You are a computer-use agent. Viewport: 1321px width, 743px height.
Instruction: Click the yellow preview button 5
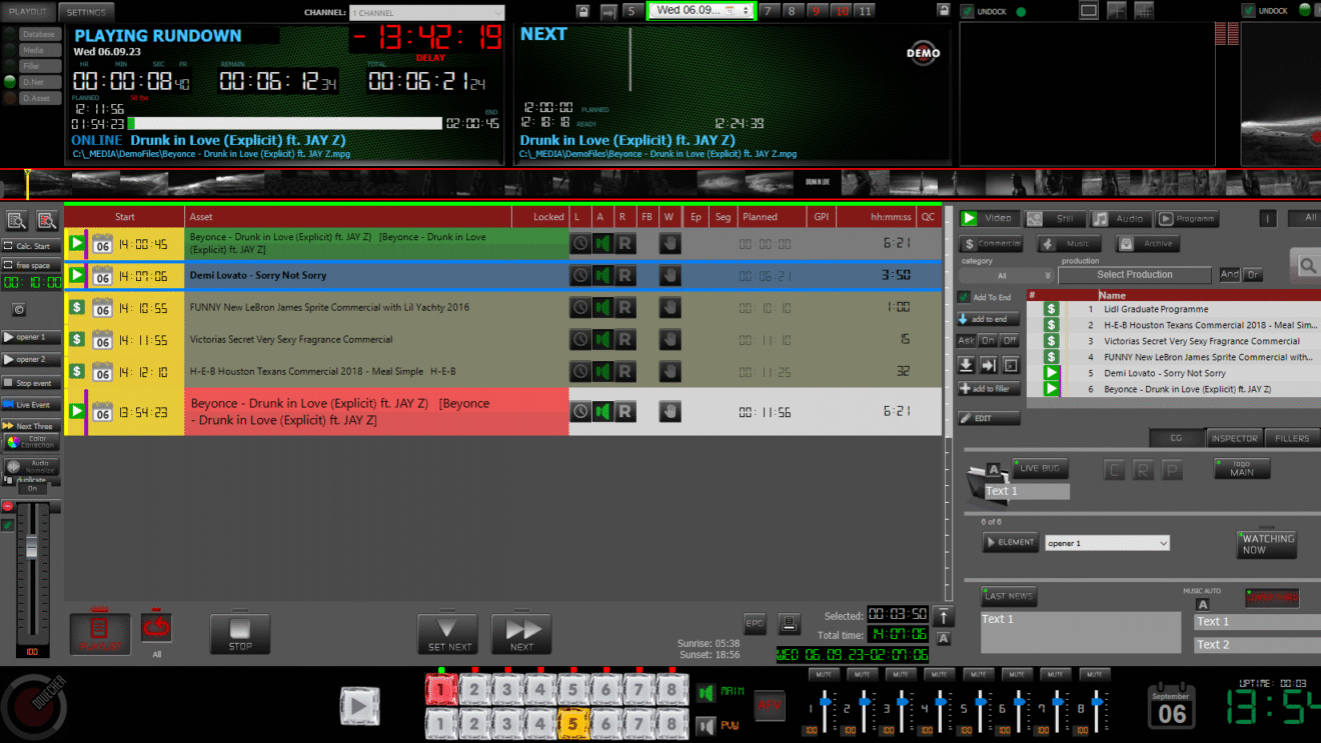click(572, 723)
